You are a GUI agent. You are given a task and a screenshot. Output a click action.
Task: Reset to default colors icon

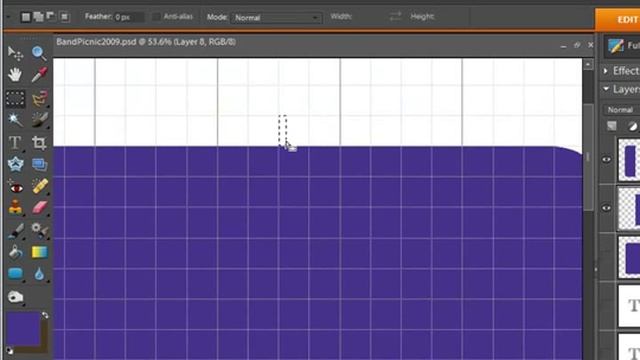(x=9, y=350)
